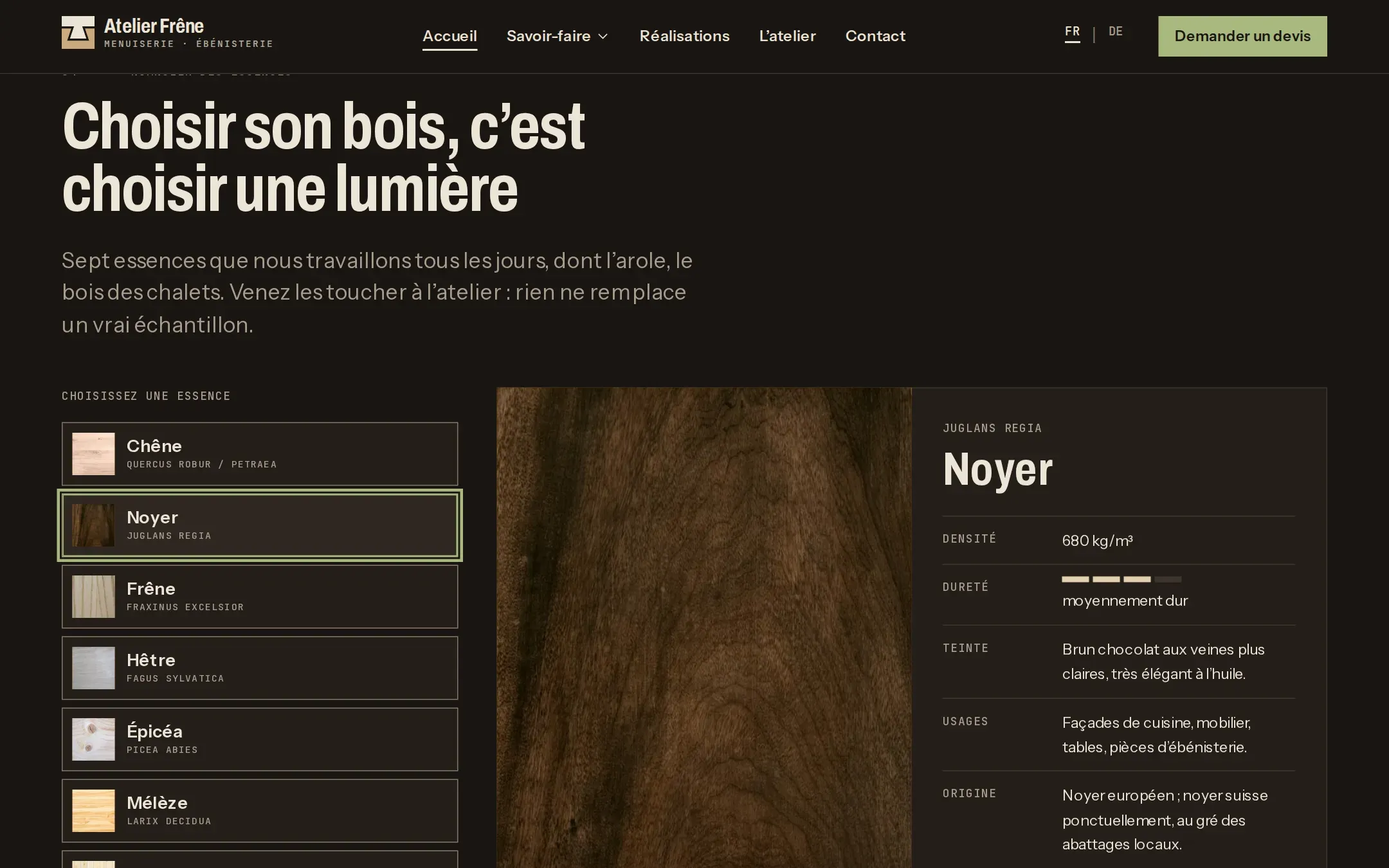Choose the Épicéa essence row
Screen dimensions: 1389x868
[x=260, y=739]
